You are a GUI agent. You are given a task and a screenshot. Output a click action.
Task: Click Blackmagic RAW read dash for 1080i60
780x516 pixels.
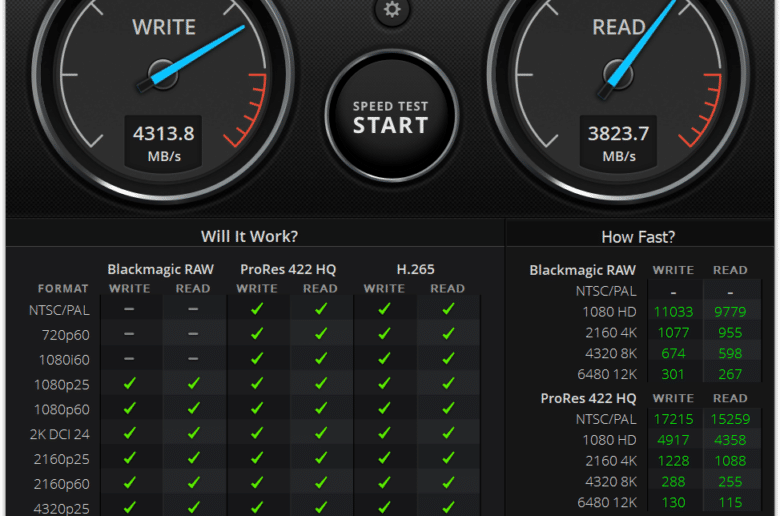(193, 358)
